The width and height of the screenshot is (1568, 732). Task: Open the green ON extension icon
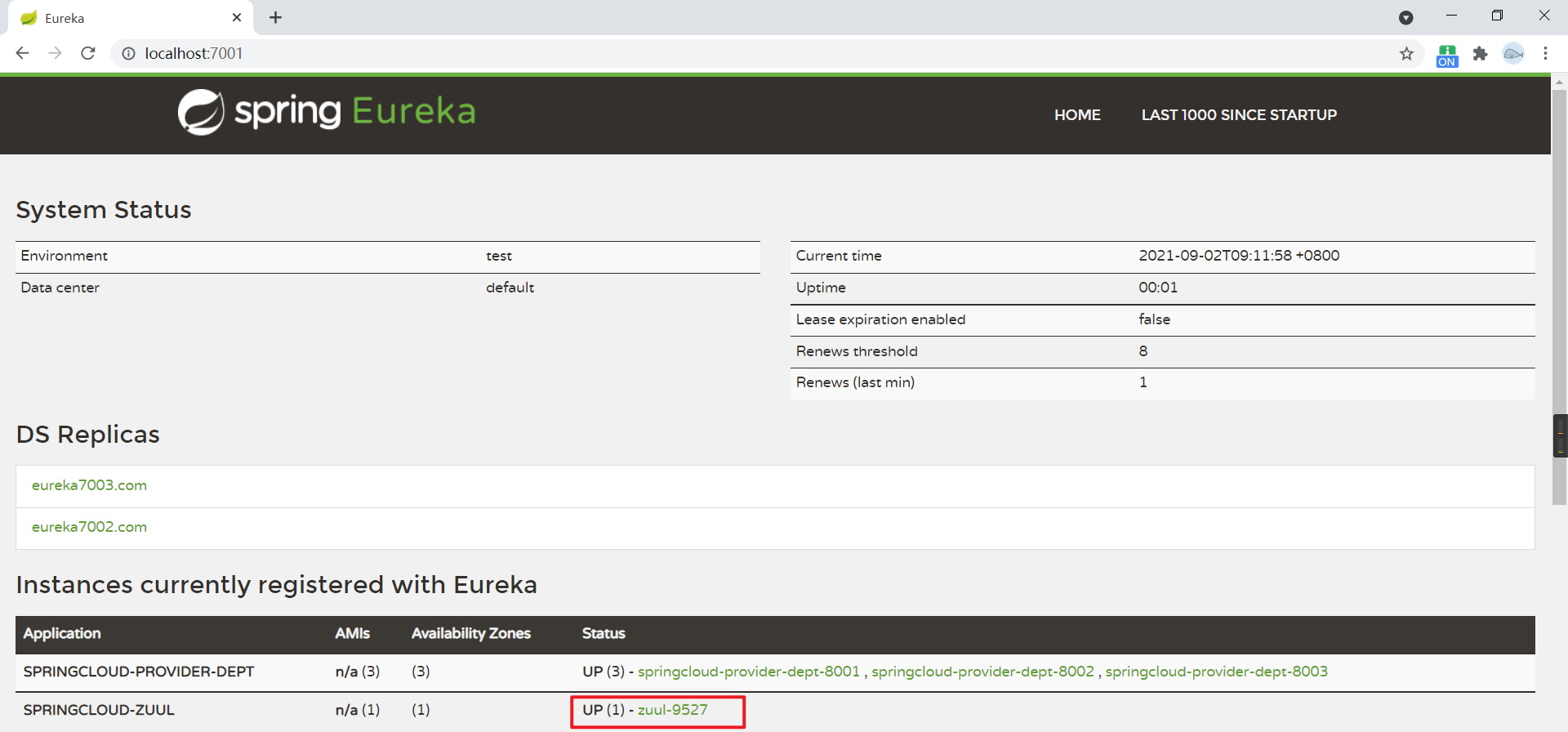pos(1447,55)
